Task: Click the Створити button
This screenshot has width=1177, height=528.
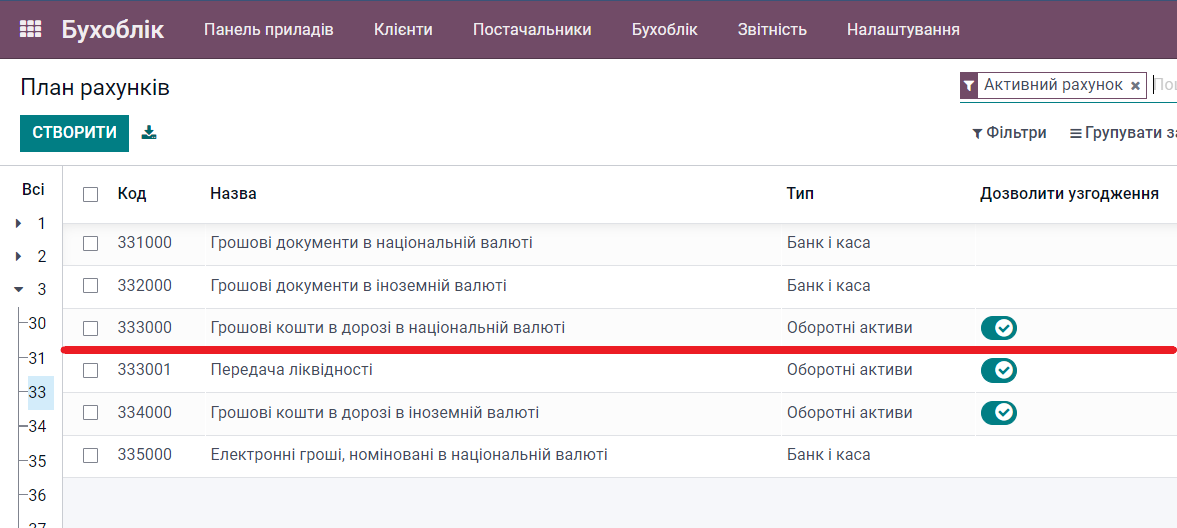Action: click(74, 133)
